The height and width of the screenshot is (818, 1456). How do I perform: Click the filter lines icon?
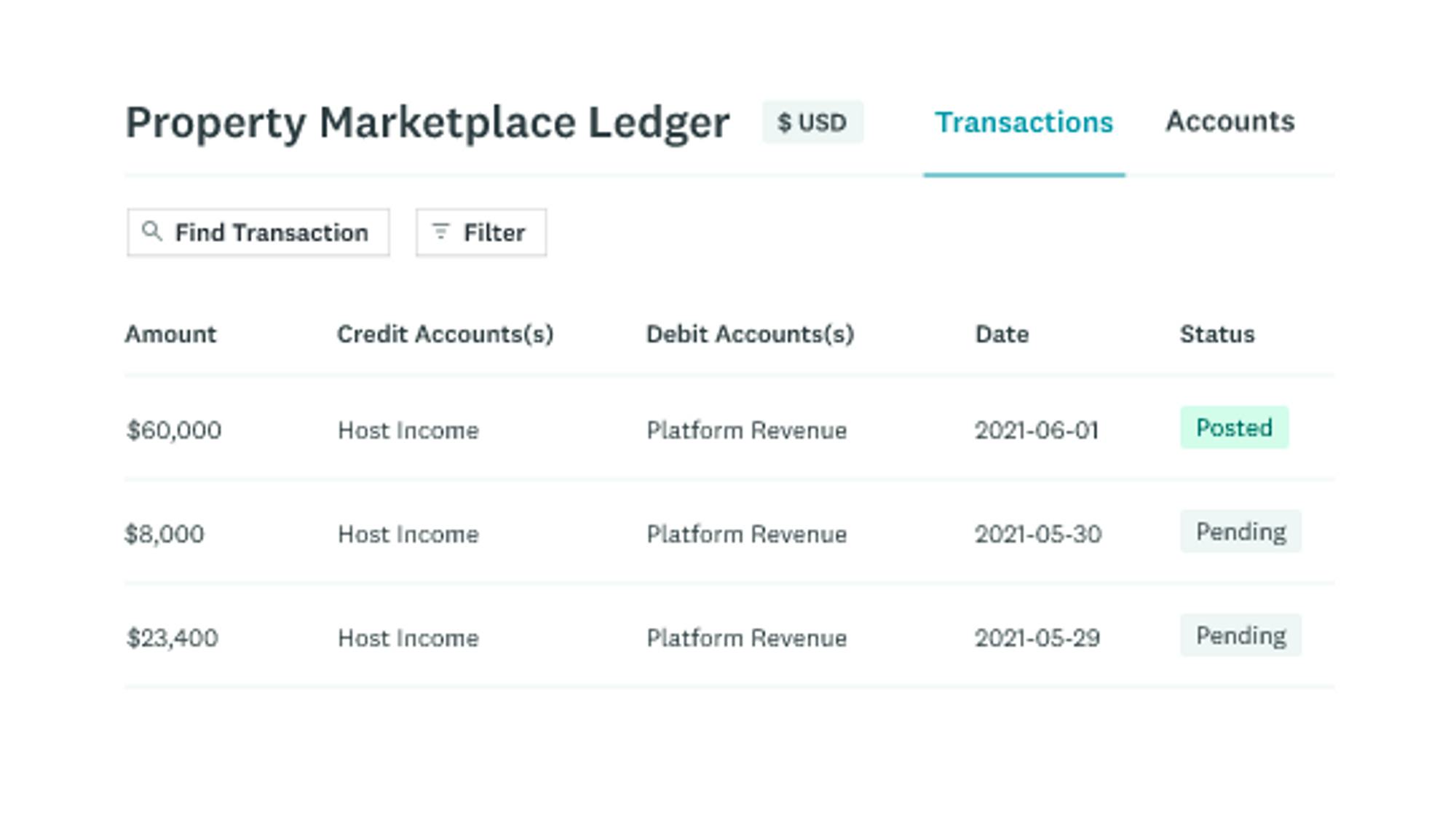point(440,232)
